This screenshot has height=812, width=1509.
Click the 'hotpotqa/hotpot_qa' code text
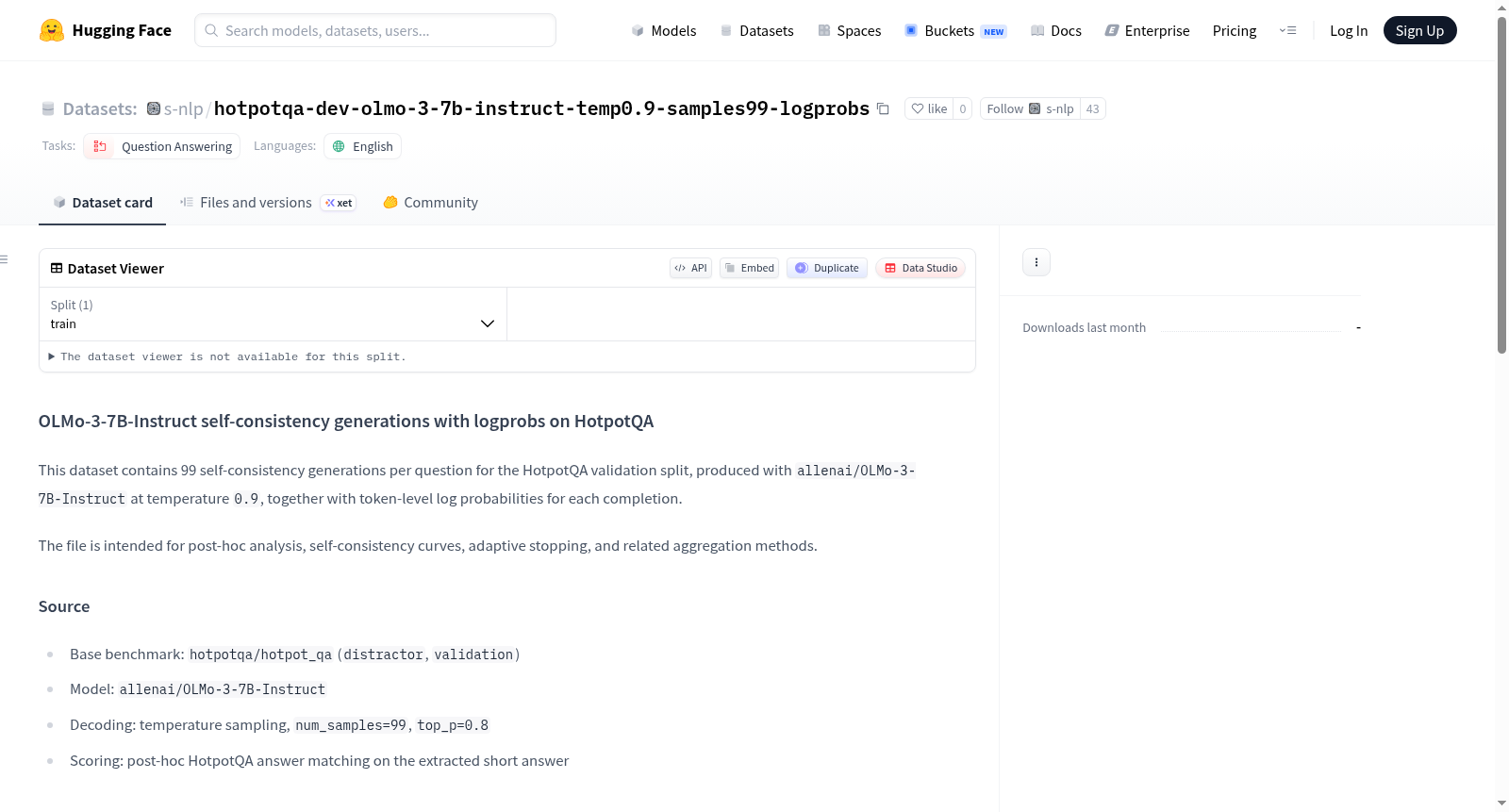(260, 655)
